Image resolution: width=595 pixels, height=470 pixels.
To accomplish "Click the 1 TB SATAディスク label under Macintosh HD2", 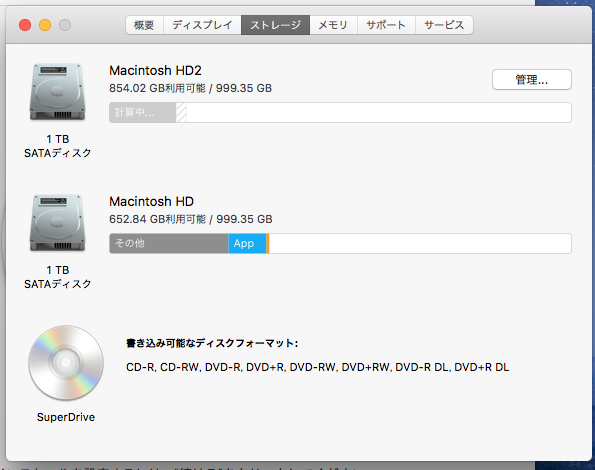I will [58, 146].
